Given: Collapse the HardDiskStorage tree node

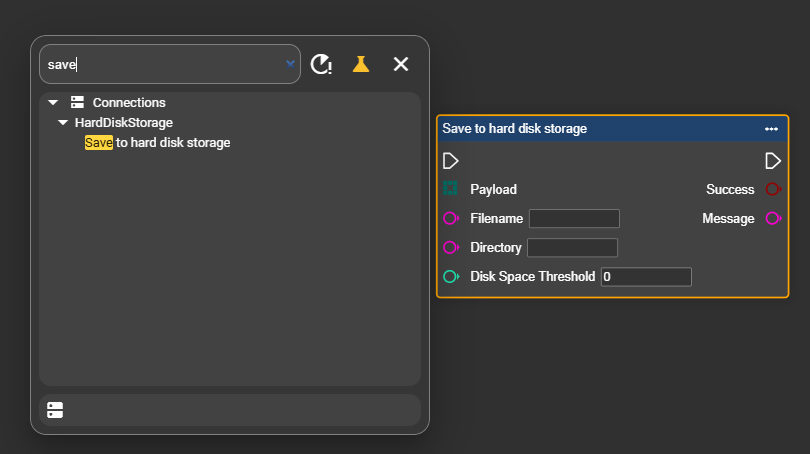Looking at the screenshot, I should pyautogui.click(x=63, y=123).
